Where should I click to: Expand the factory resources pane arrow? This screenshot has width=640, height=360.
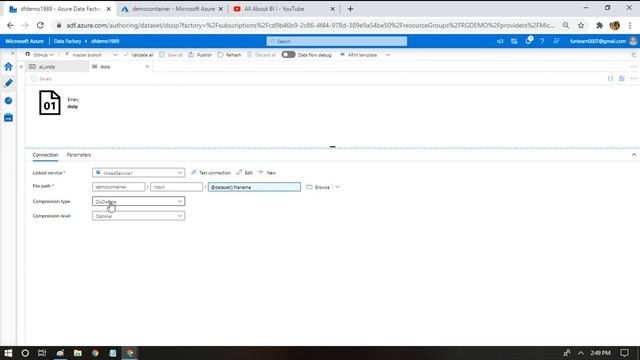click(x=21, y=67)
